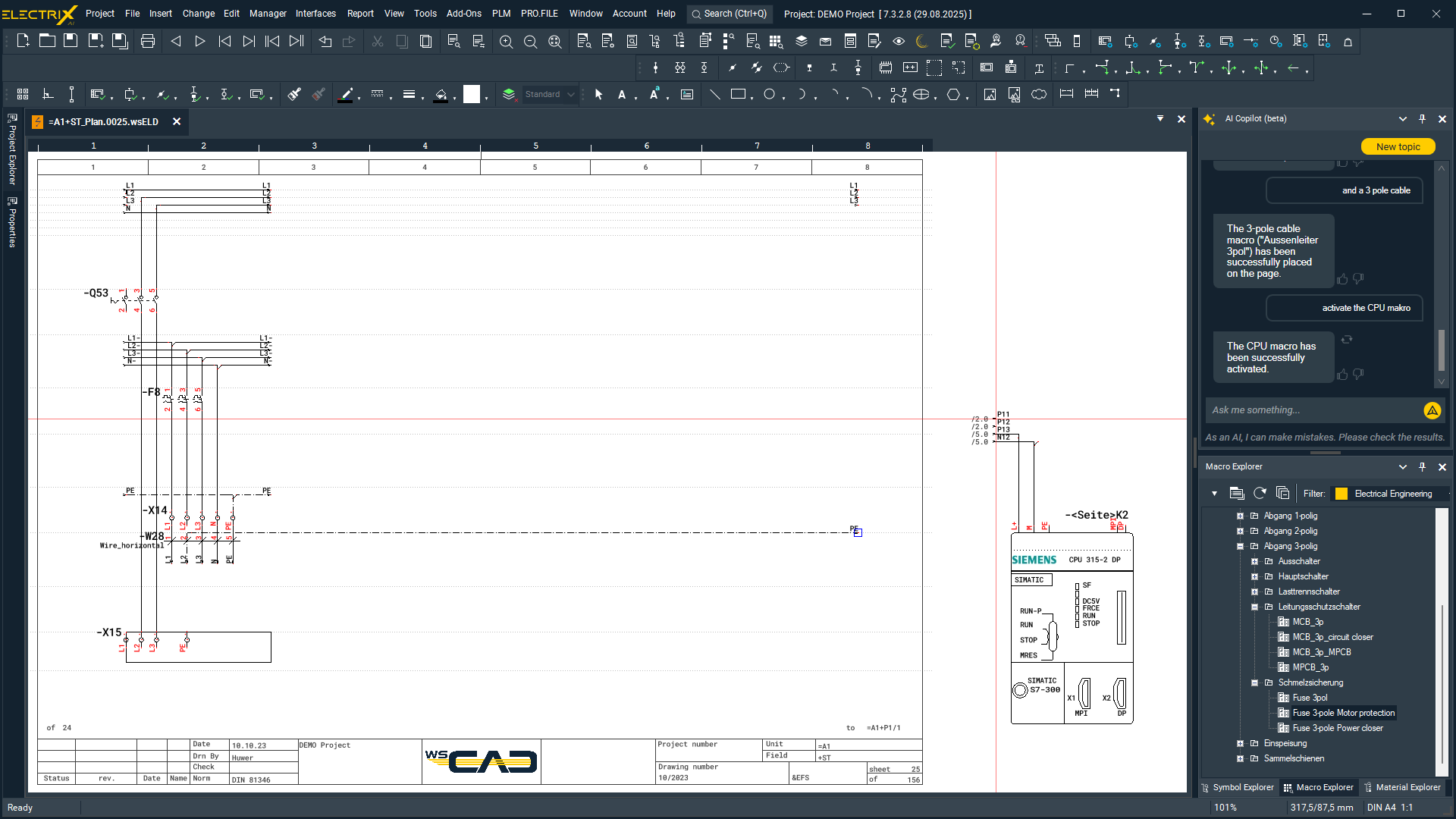Click the Print icon in the toolbar

pyautogui.click(x=148, y=41)
